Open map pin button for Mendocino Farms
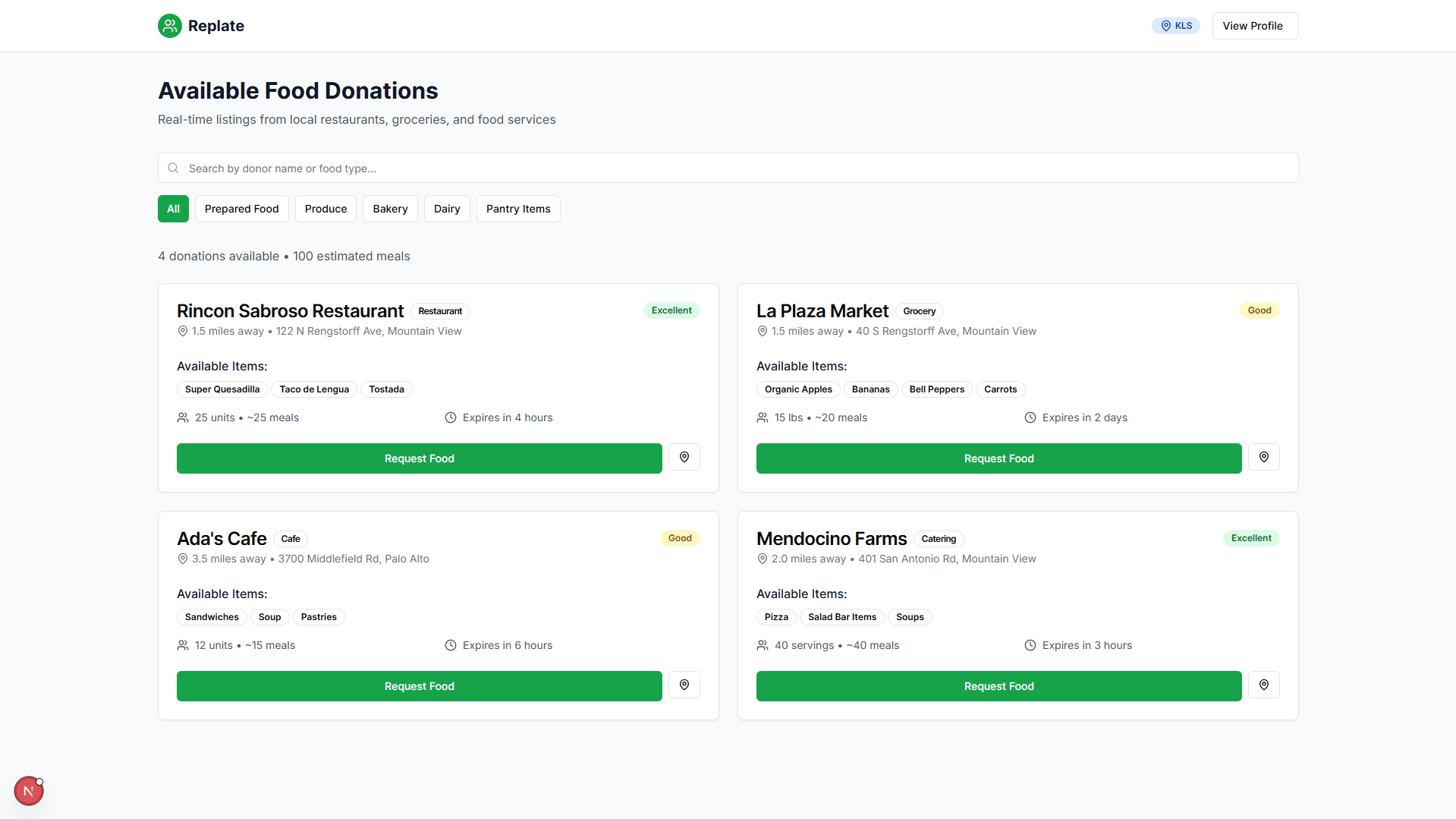Screen dimensions: 1456x819 1264,685
